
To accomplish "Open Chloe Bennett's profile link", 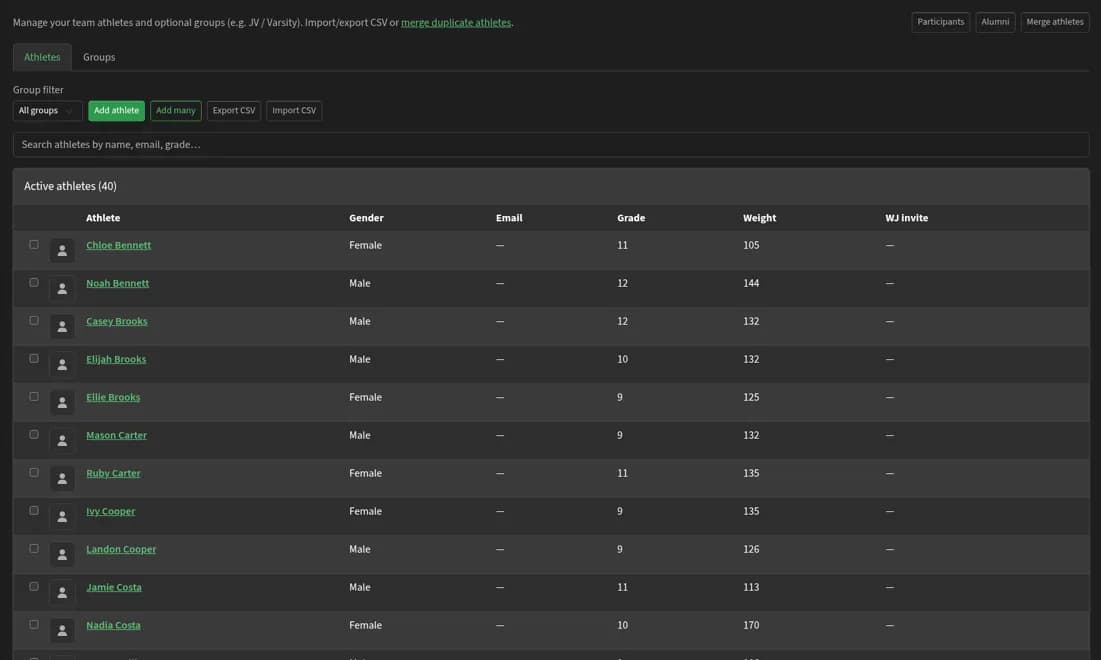I will click(x=119, y=245).
